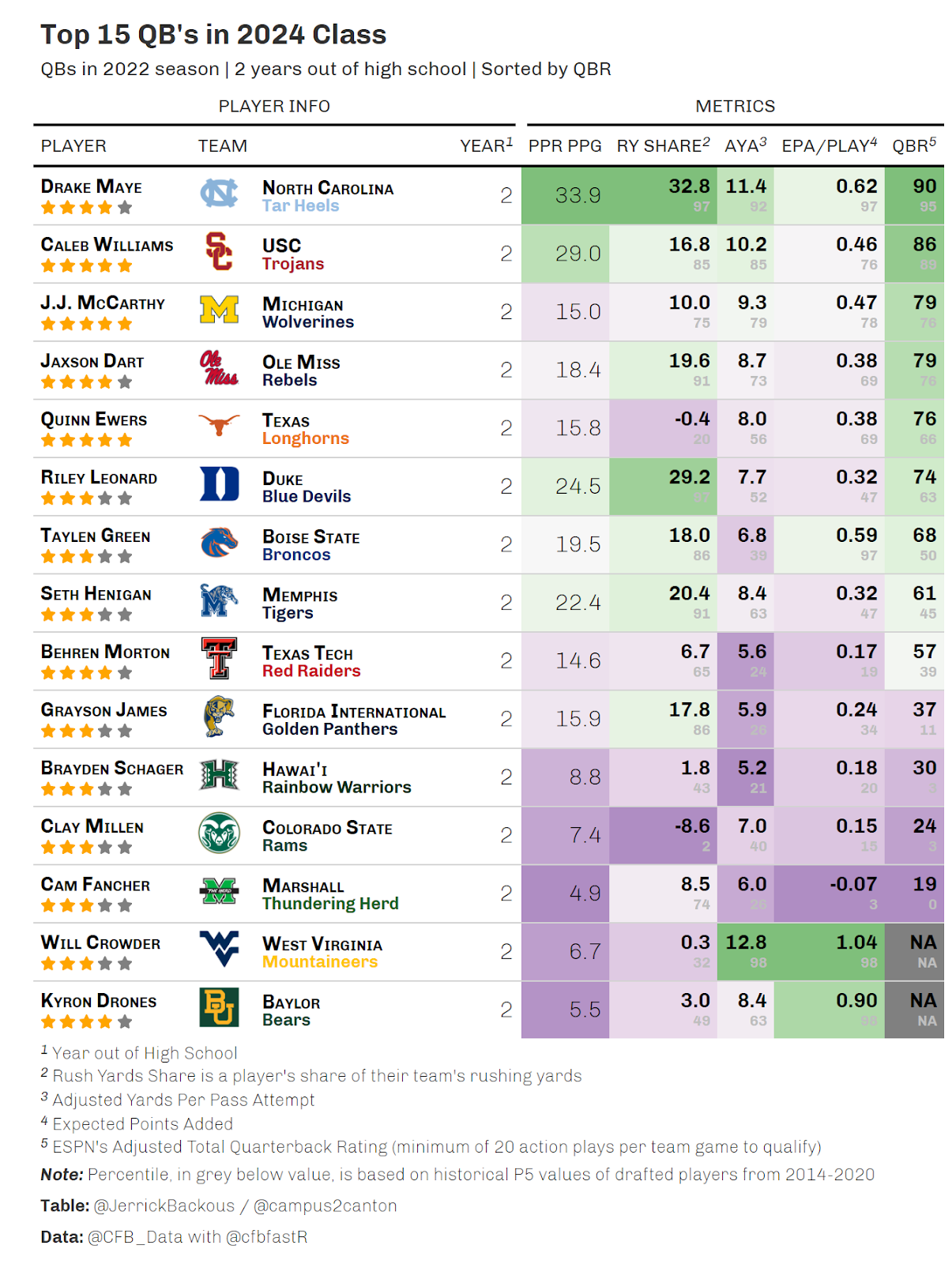This screenshot has width=952, height=1264.
Task: Click the Duke Blue Devils logo
Action: coord(219,484)
